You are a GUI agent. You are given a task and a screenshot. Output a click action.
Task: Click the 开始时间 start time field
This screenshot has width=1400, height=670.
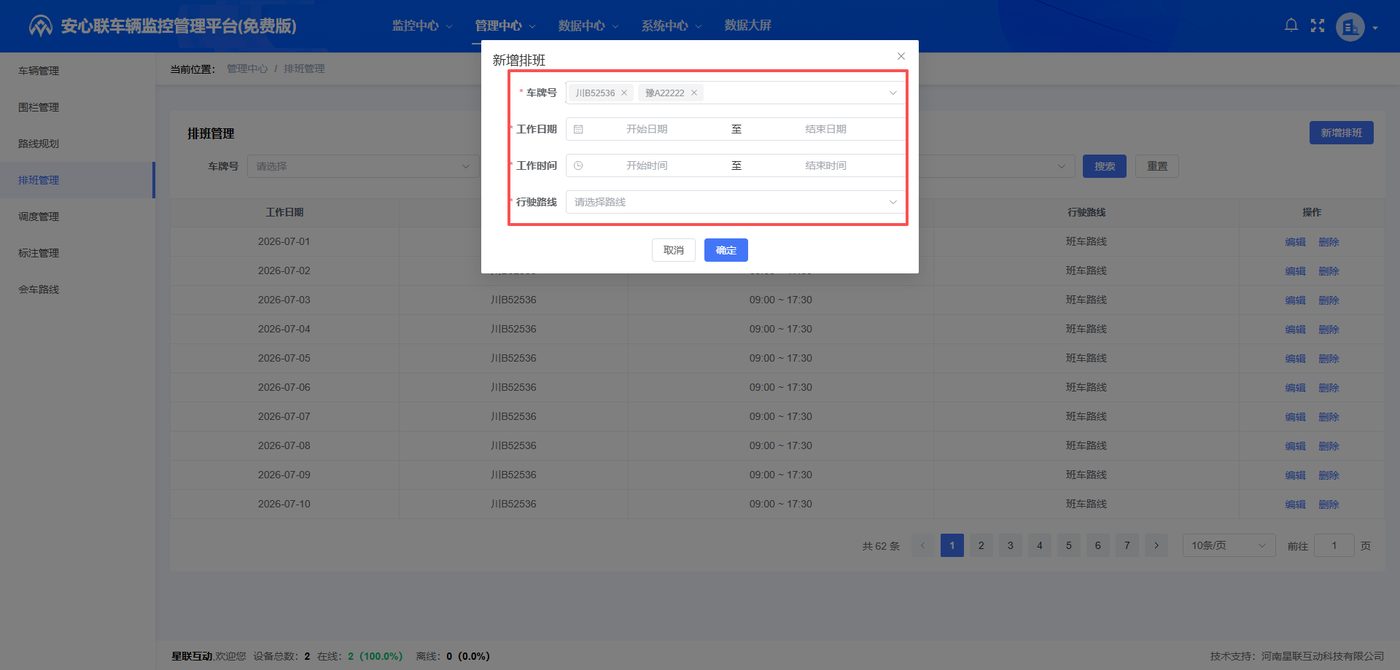647,165
